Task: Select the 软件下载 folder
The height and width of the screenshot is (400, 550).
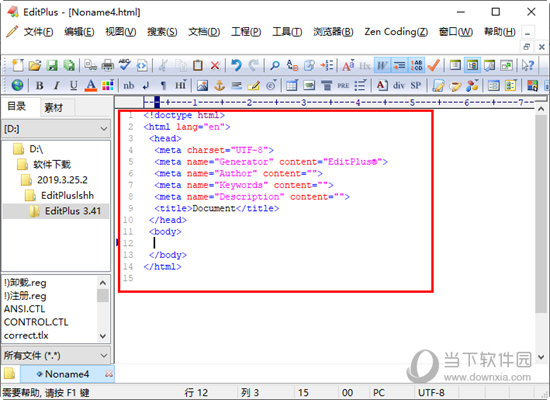Action: [x=52, y=165]
